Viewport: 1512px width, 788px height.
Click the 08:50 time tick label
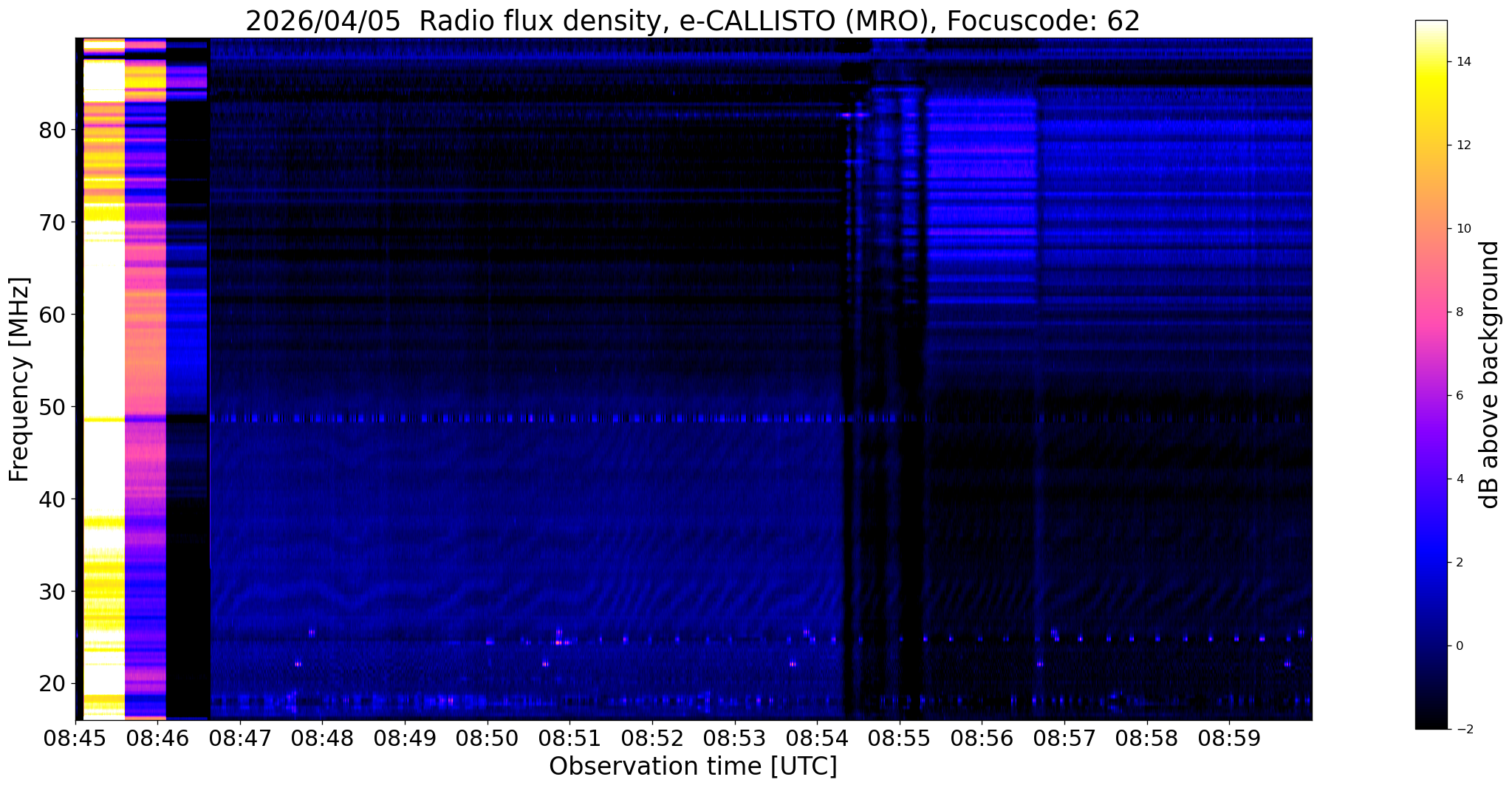coord(487,739)
